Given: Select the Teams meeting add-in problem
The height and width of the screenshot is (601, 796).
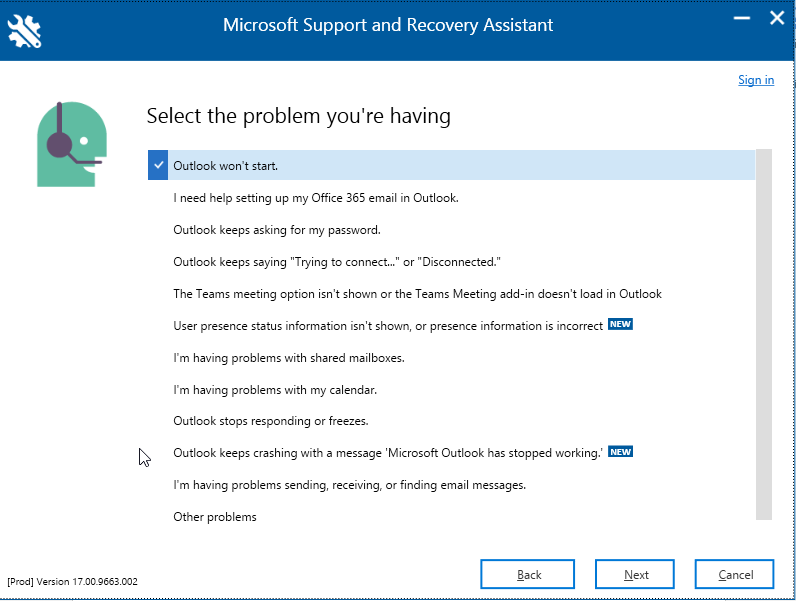Looking at the screenshot, I should (x=417, y=294).
